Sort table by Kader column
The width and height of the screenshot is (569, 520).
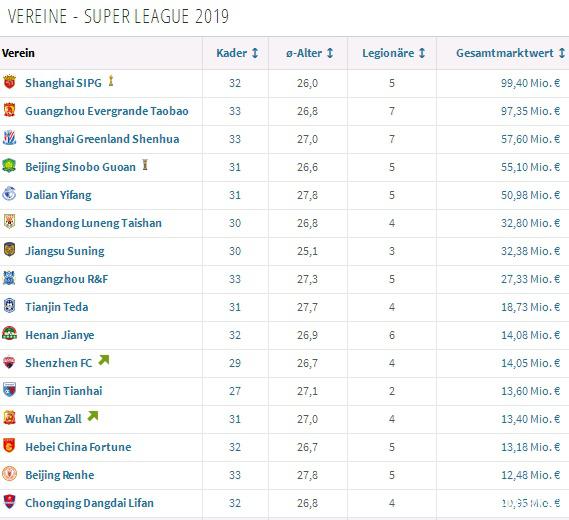[x=237, y=53]
